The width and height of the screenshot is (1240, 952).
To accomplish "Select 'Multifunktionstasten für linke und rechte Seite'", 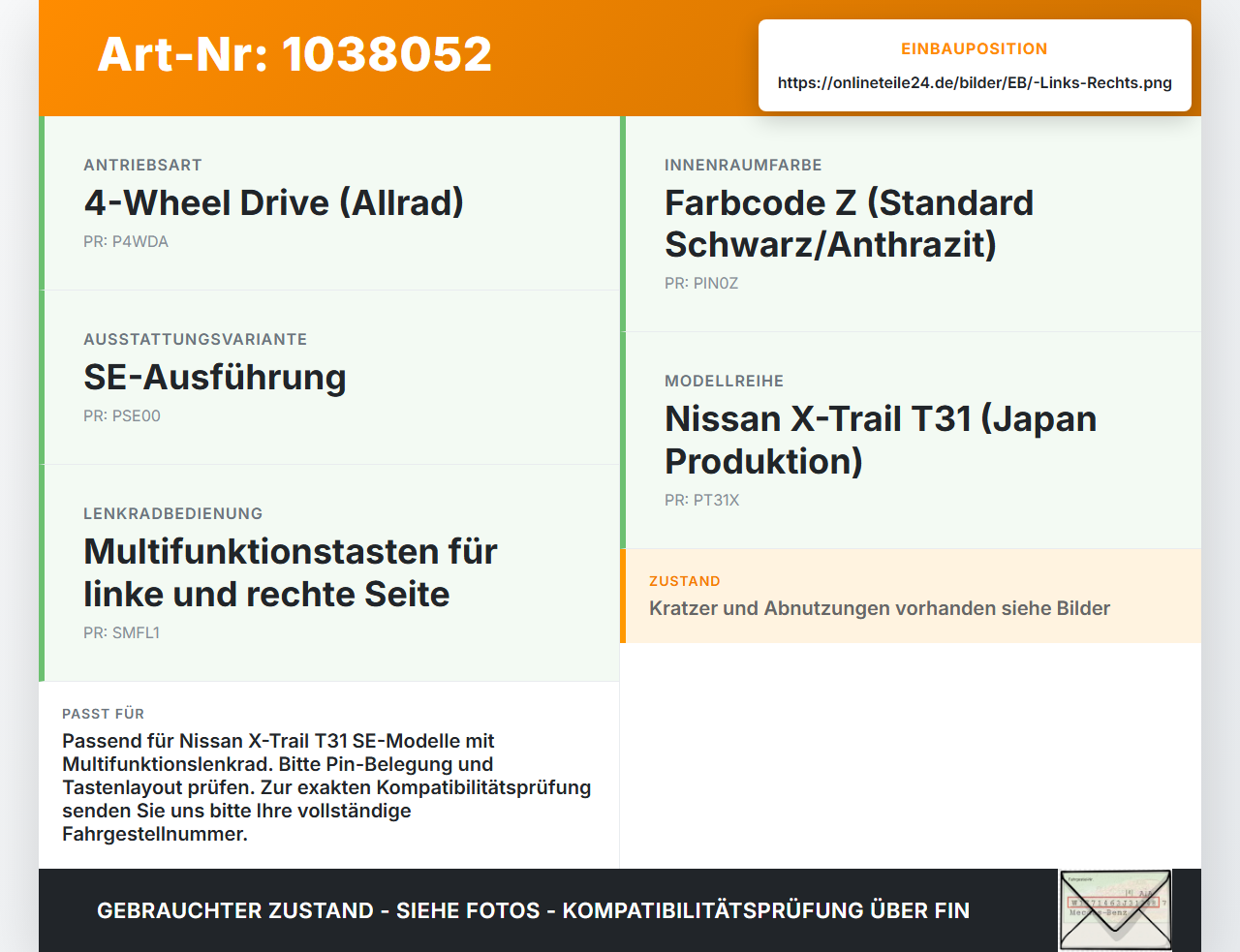I will pos(291,572).
